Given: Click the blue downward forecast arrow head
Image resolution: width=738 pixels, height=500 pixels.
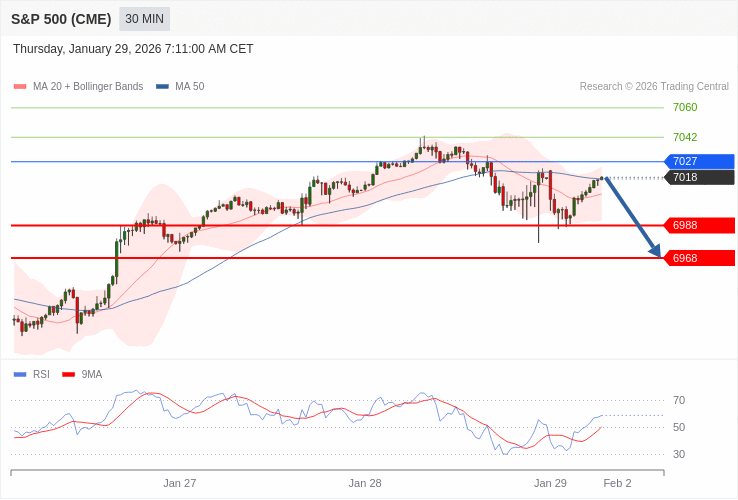Looking at the screenshot, I should coord(655,250).
